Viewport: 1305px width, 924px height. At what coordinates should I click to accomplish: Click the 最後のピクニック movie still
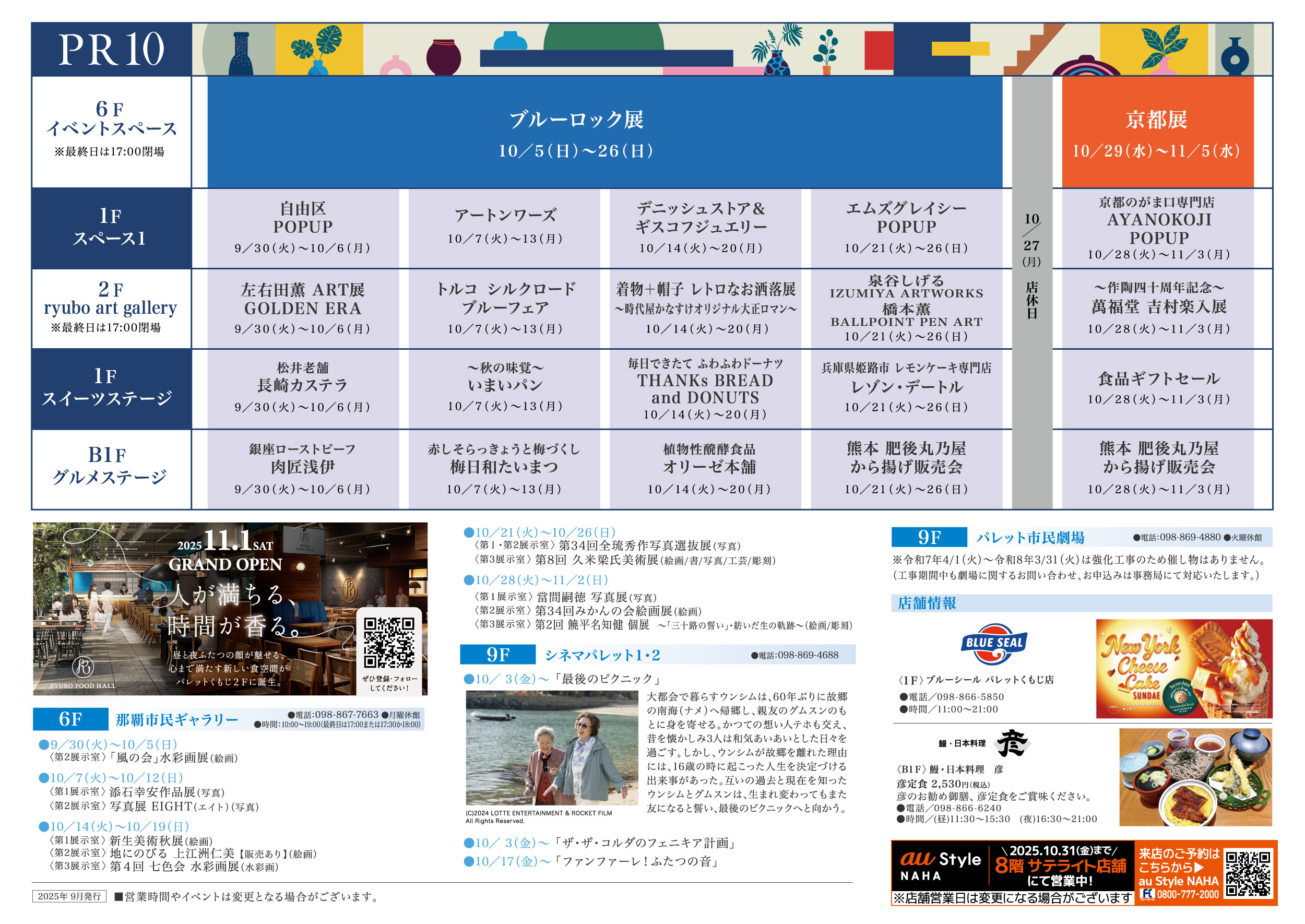551,747
